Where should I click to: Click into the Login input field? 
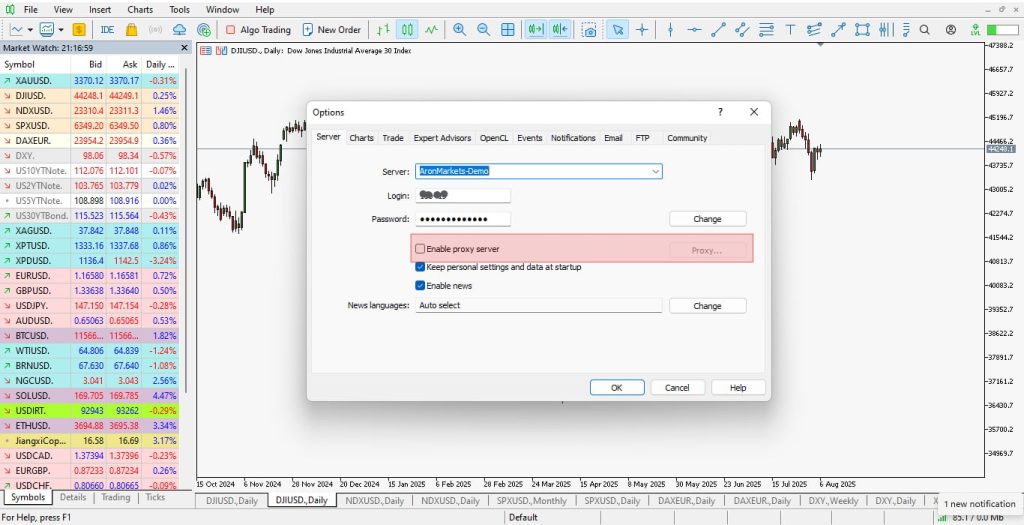point(463,195)
